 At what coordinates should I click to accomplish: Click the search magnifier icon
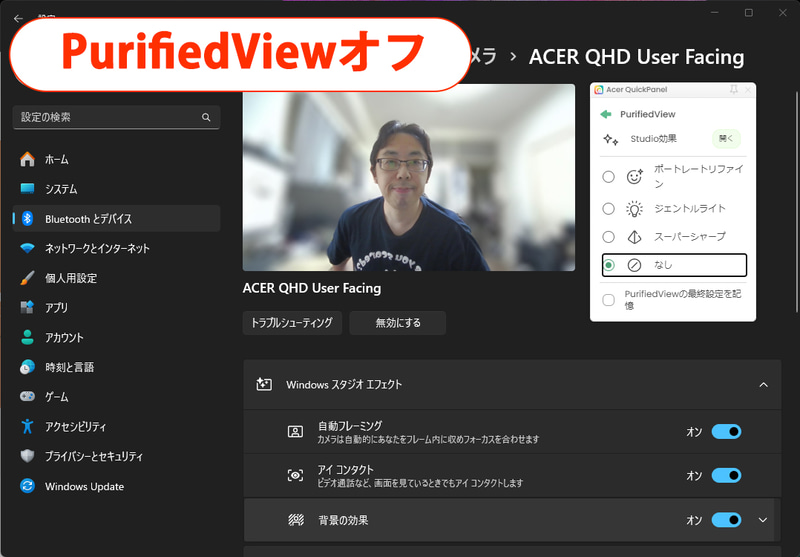click(x=206, y=117)
